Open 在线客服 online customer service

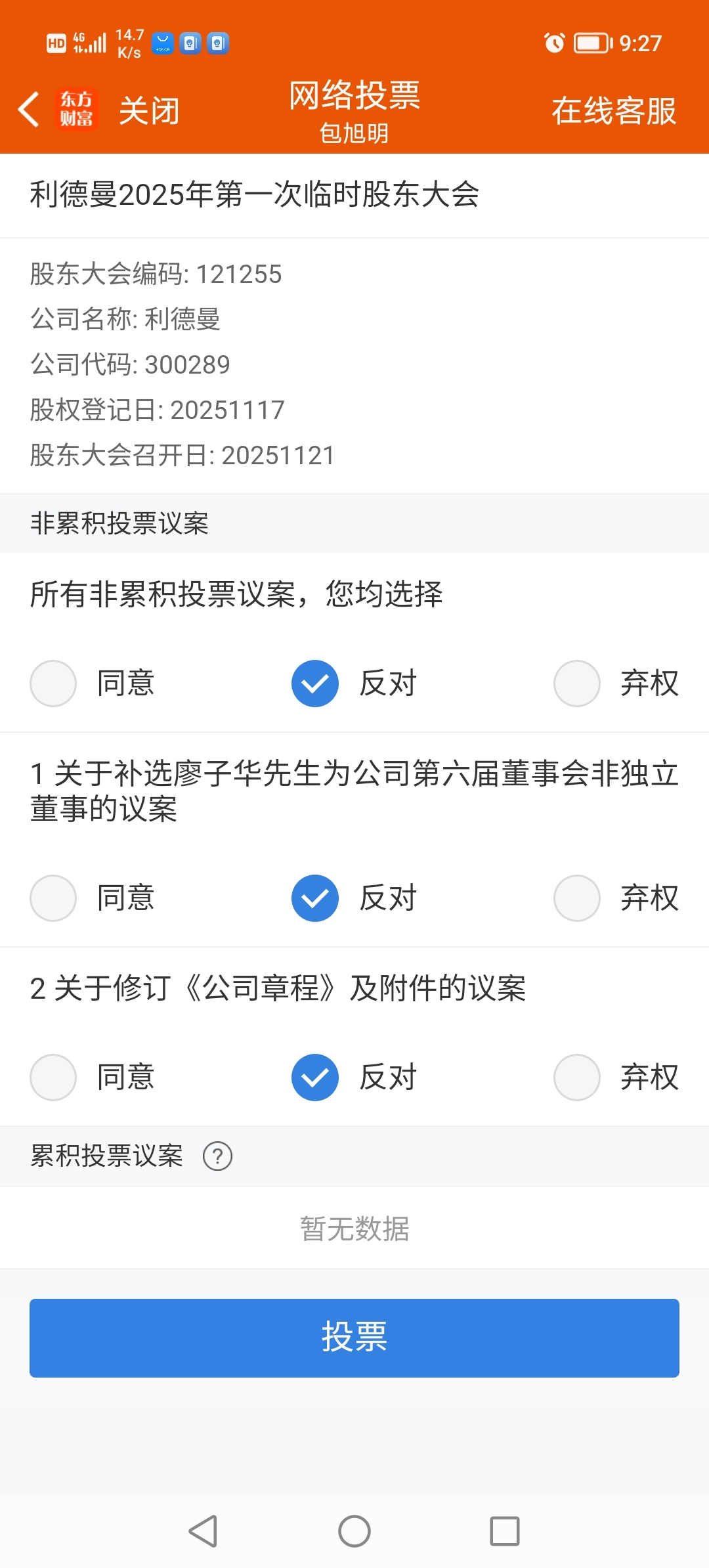coord(613,110)
